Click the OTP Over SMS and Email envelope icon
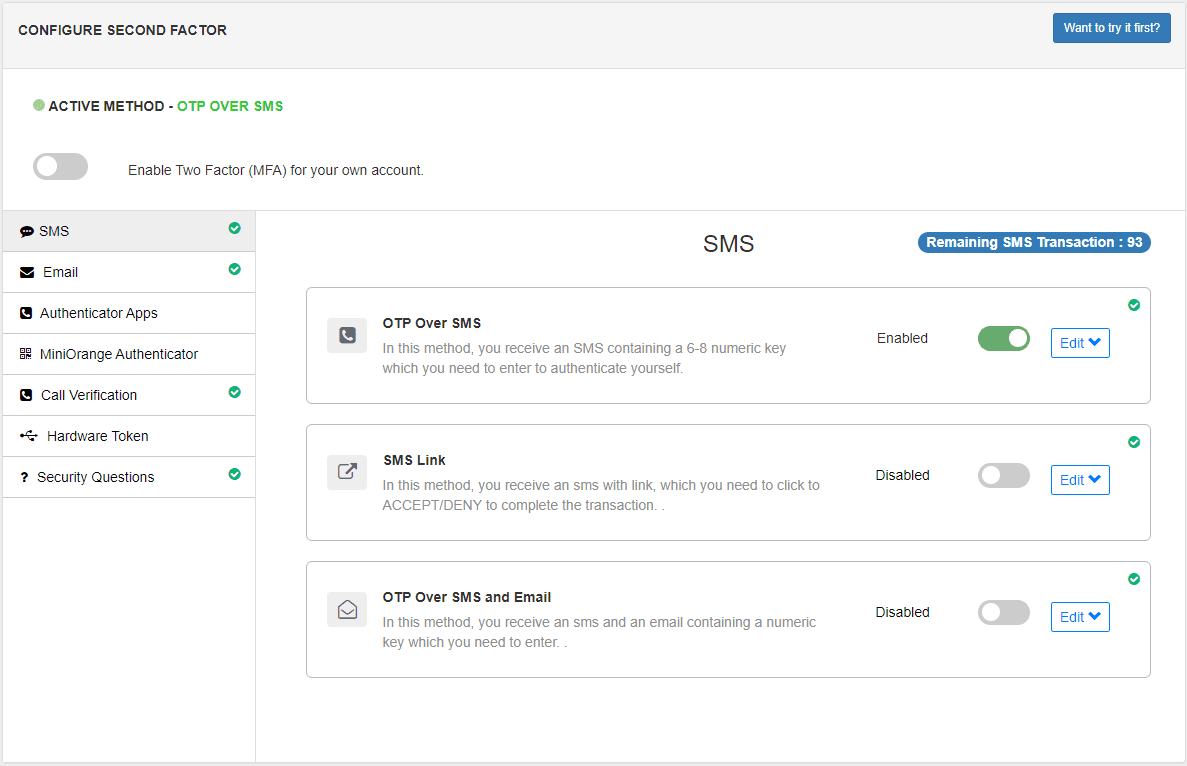The height and width of the screenshot is (766, 1187). 346,608
